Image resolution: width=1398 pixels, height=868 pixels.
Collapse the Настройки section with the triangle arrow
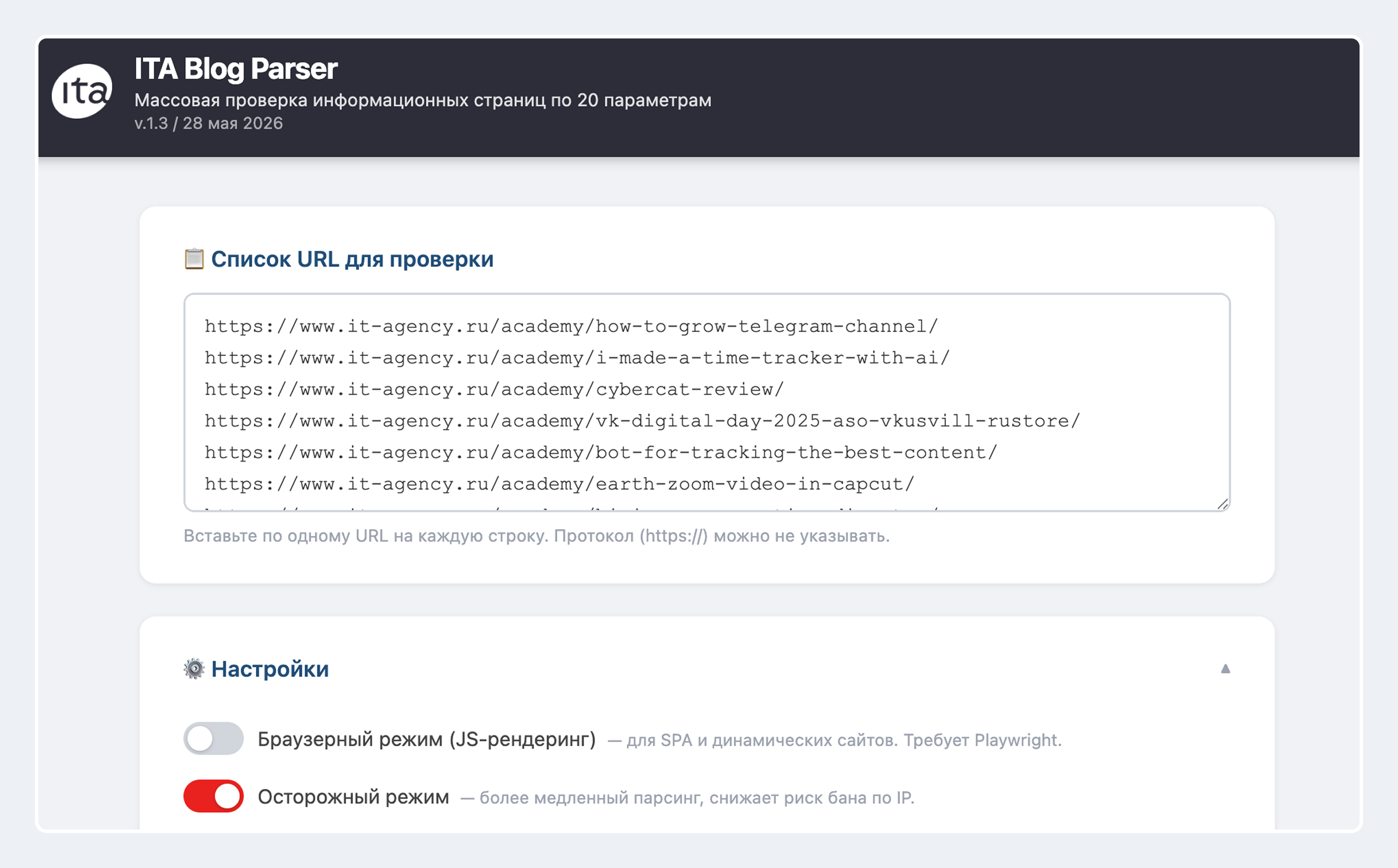(1226, 669)
